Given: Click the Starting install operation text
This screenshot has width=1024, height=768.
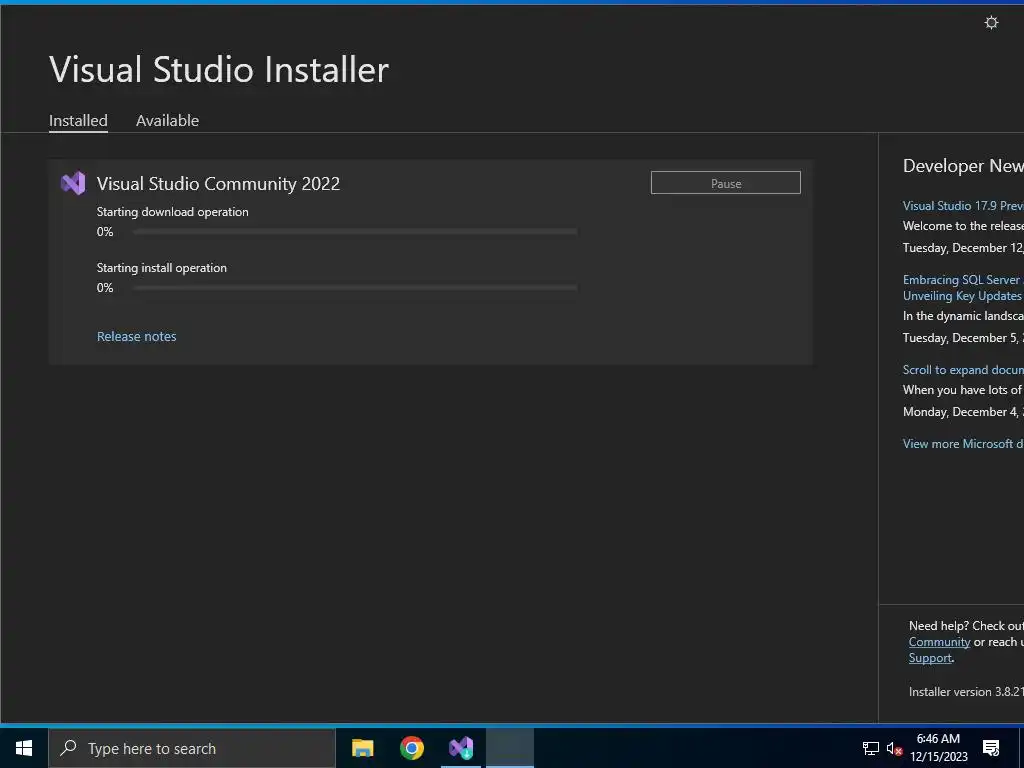Looking at the screenshot, I should click(161, 268).
